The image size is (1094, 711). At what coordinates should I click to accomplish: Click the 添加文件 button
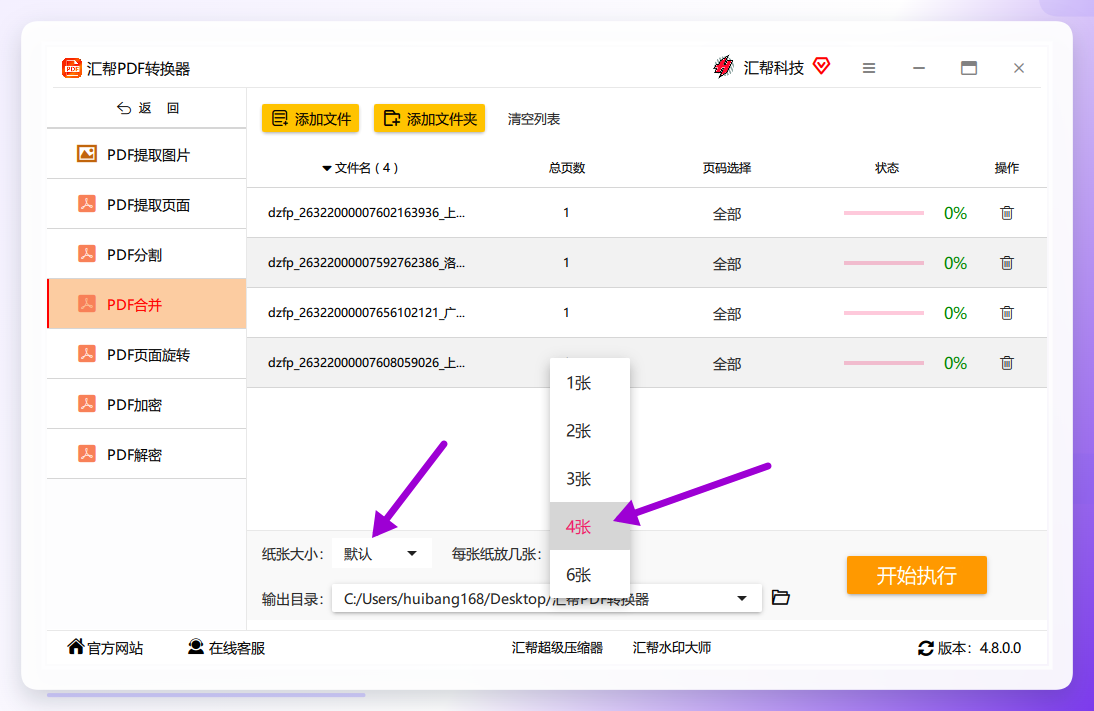click(x=310, y=119)
